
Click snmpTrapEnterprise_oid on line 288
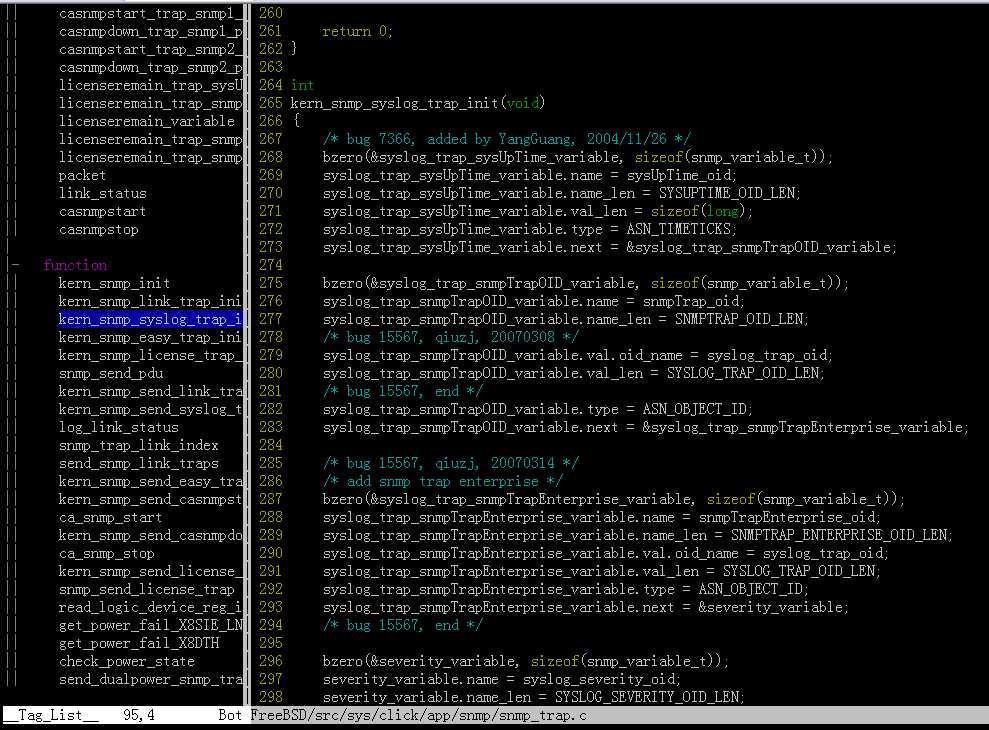pyautogui.click(x=787, y=517)
